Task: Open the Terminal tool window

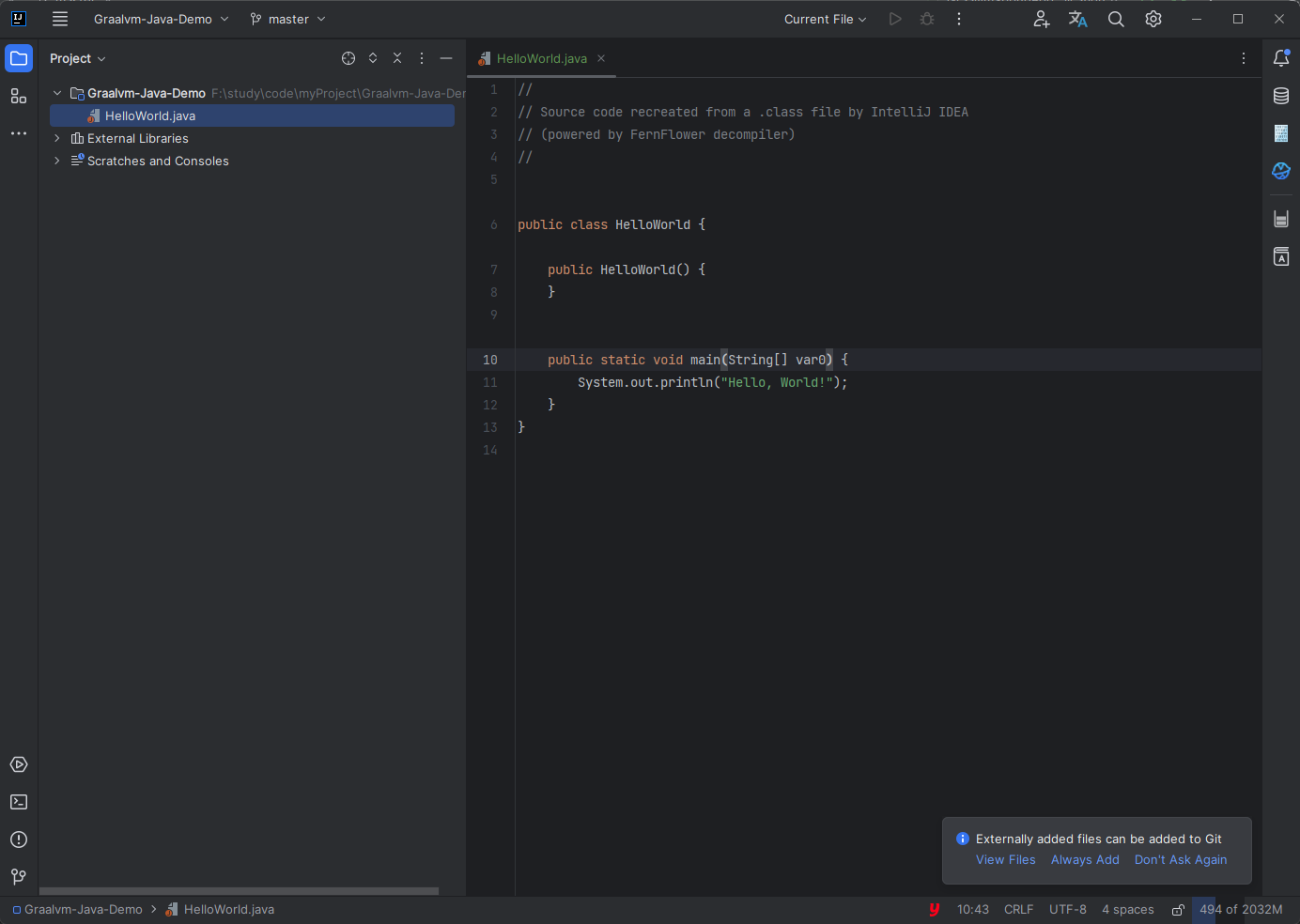Action: pyautogui.click(x=19, y=802)
